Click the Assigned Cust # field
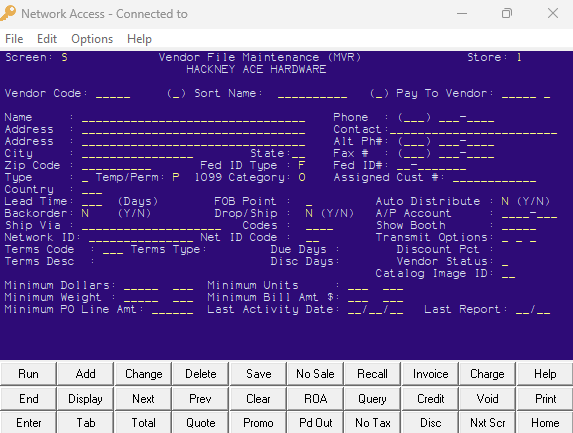 pos(494,178)
